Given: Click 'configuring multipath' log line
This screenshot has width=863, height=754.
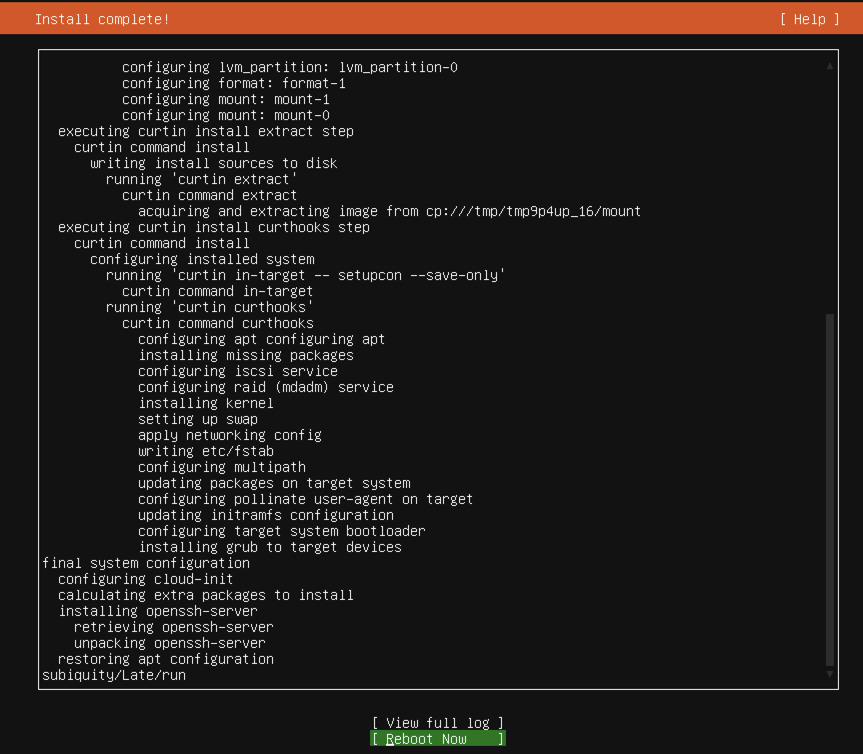Looking at the screenshot, I should 222,468.
